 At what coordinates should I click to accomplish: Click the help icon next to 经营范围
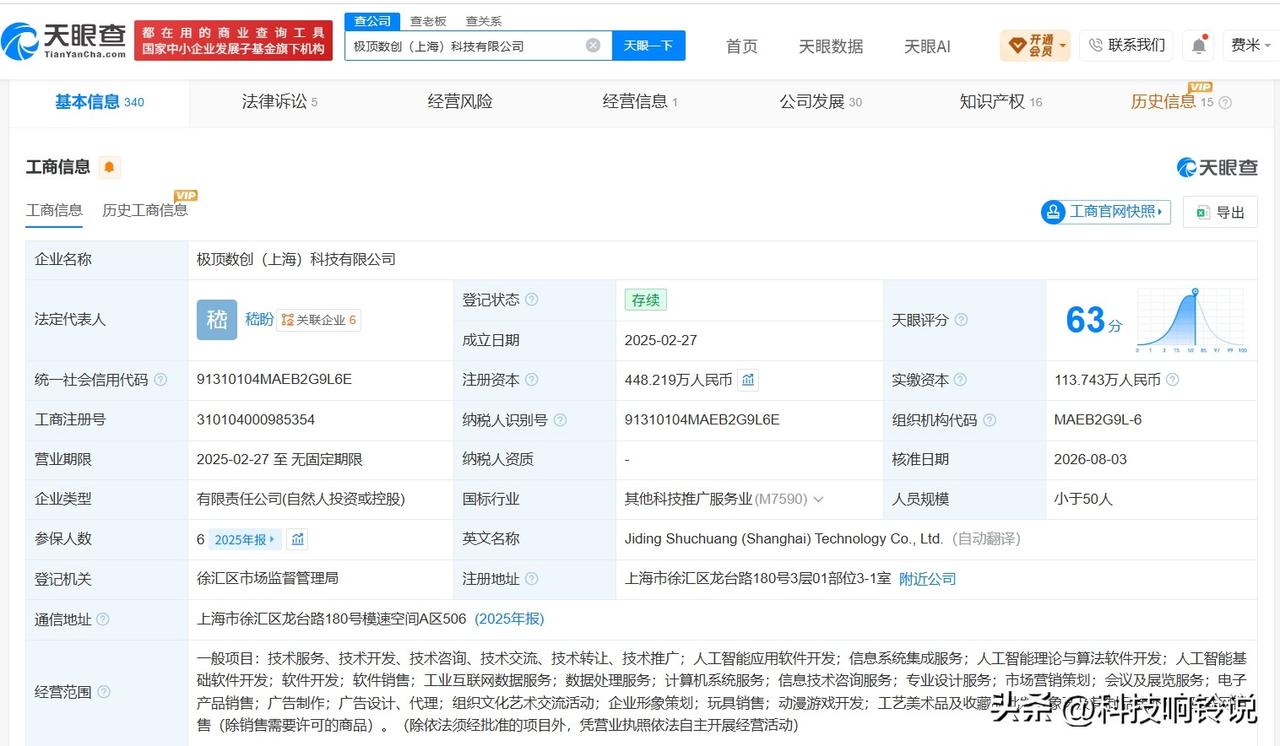(x=103, y=692)
